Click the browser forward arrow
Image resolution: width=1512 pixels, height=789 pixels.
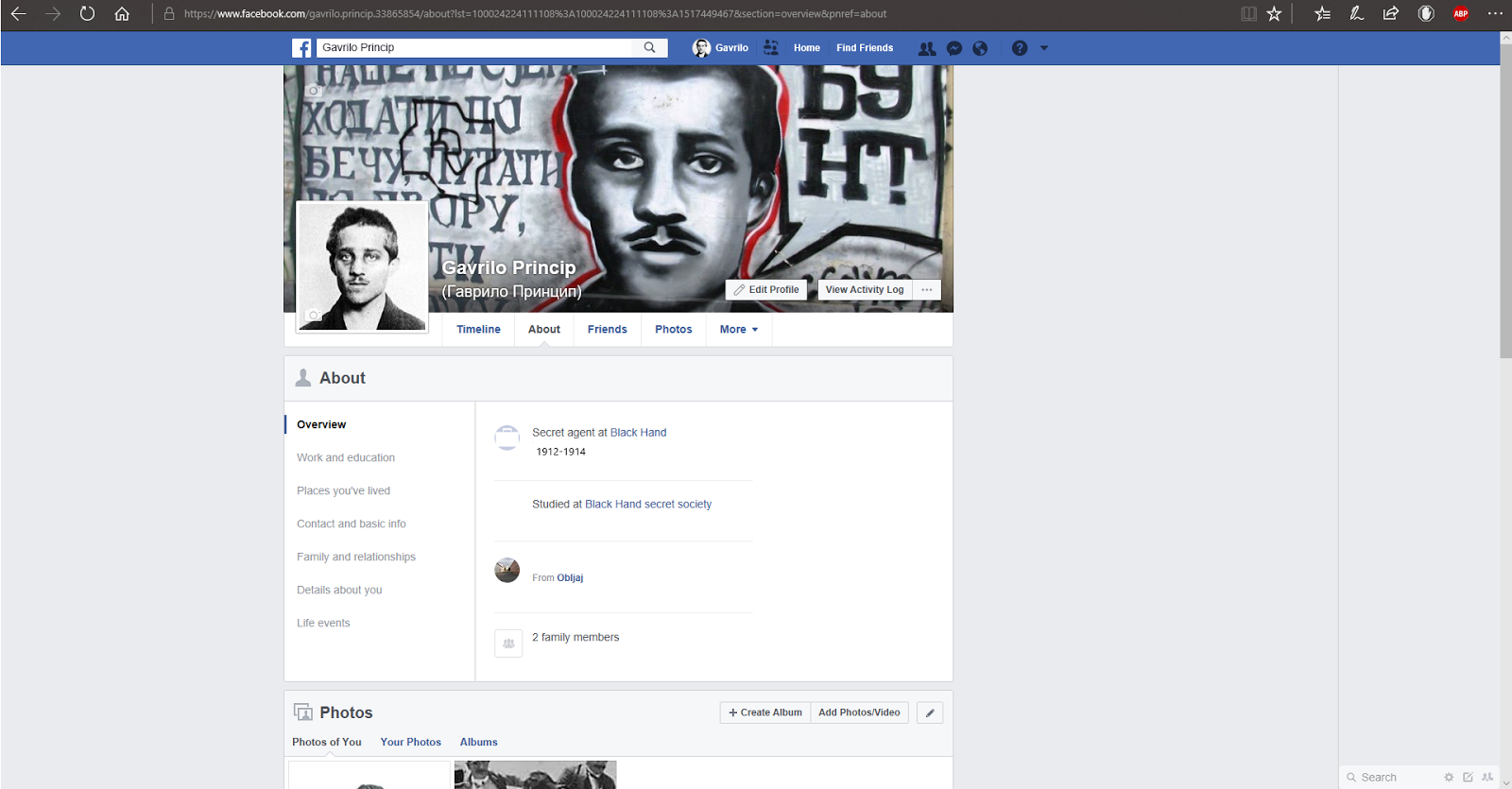(53, 14)
